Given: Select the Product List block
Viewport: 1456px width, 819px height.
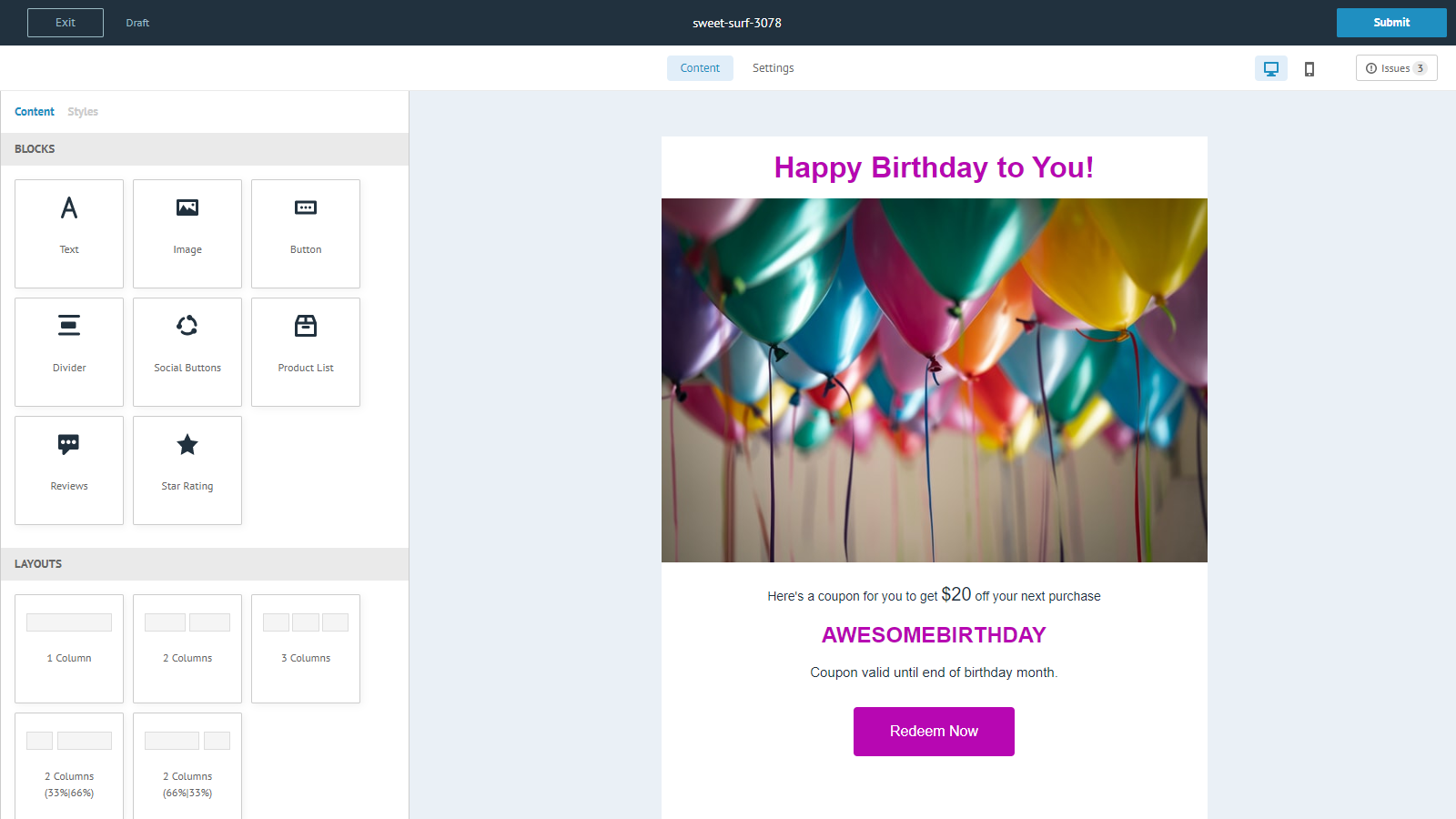Looking at the screenshot, I should click(x=306, y=351).
